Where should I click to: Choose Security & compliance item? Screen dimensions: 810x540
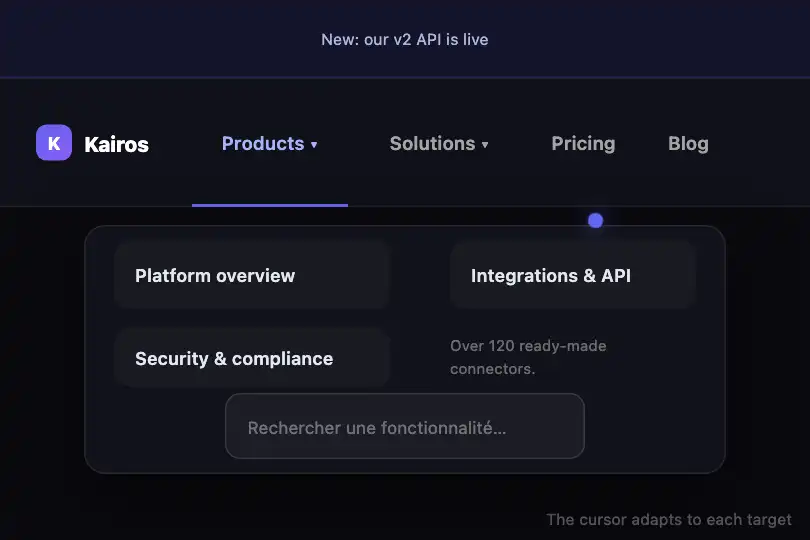coord(252,358)
